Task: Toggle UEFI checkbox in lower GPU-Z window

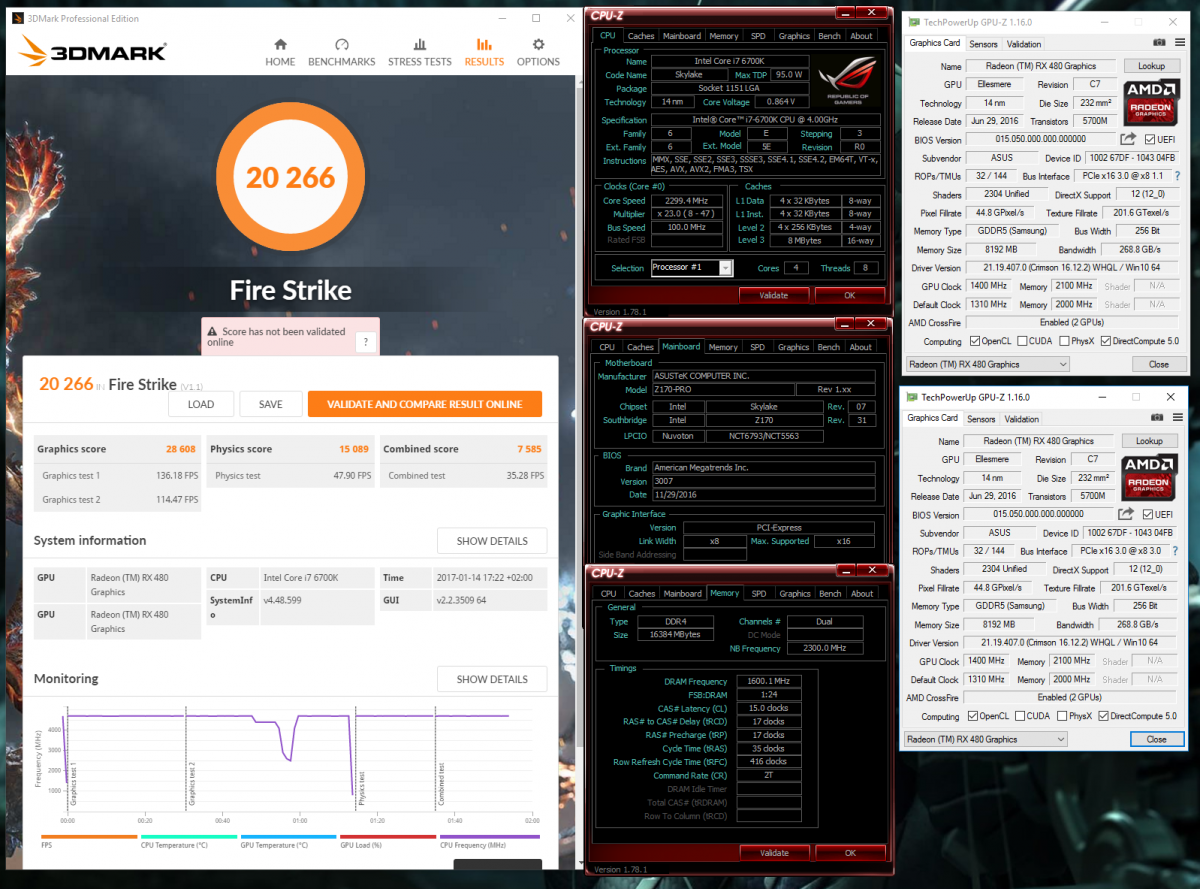Action: (1148, 514)
